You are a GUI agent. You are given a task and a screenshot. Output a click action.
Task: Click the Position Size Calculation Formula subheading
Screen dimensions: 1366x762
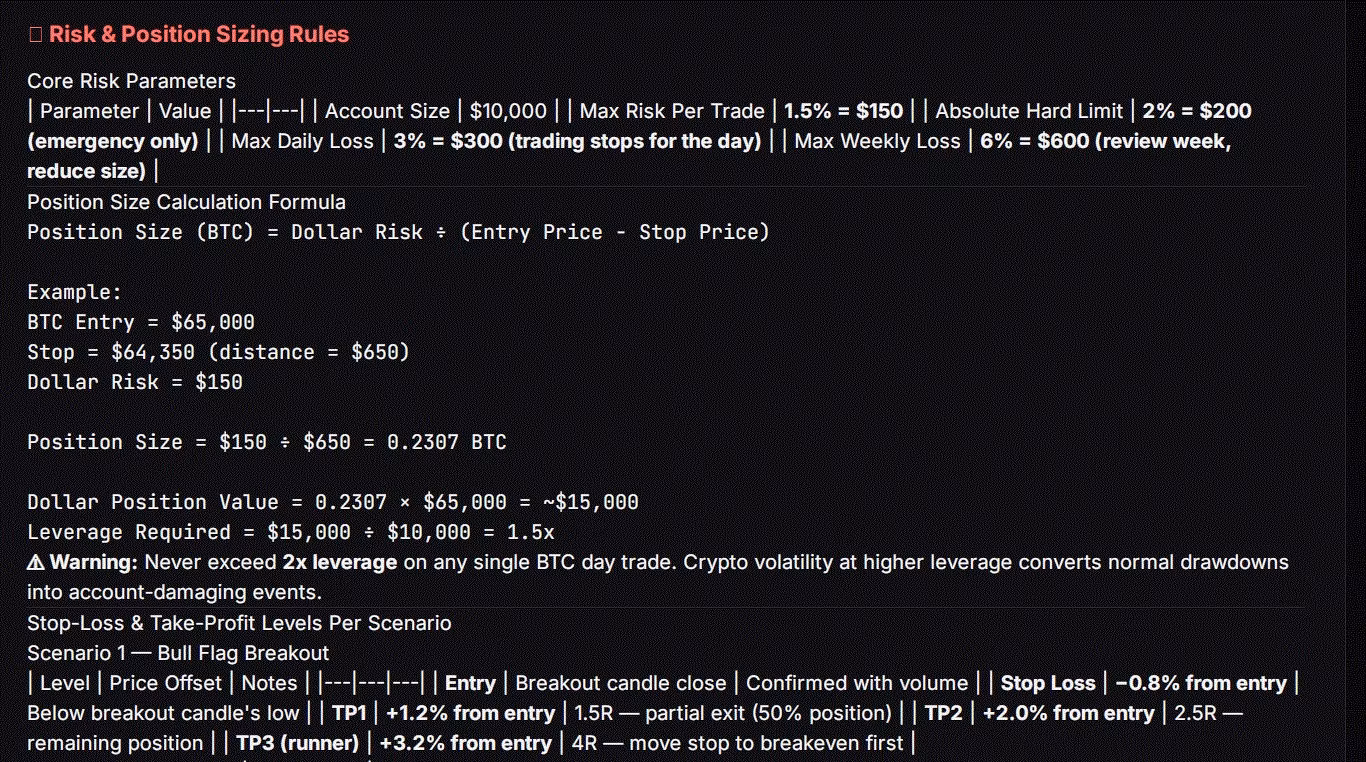point(186,202)
